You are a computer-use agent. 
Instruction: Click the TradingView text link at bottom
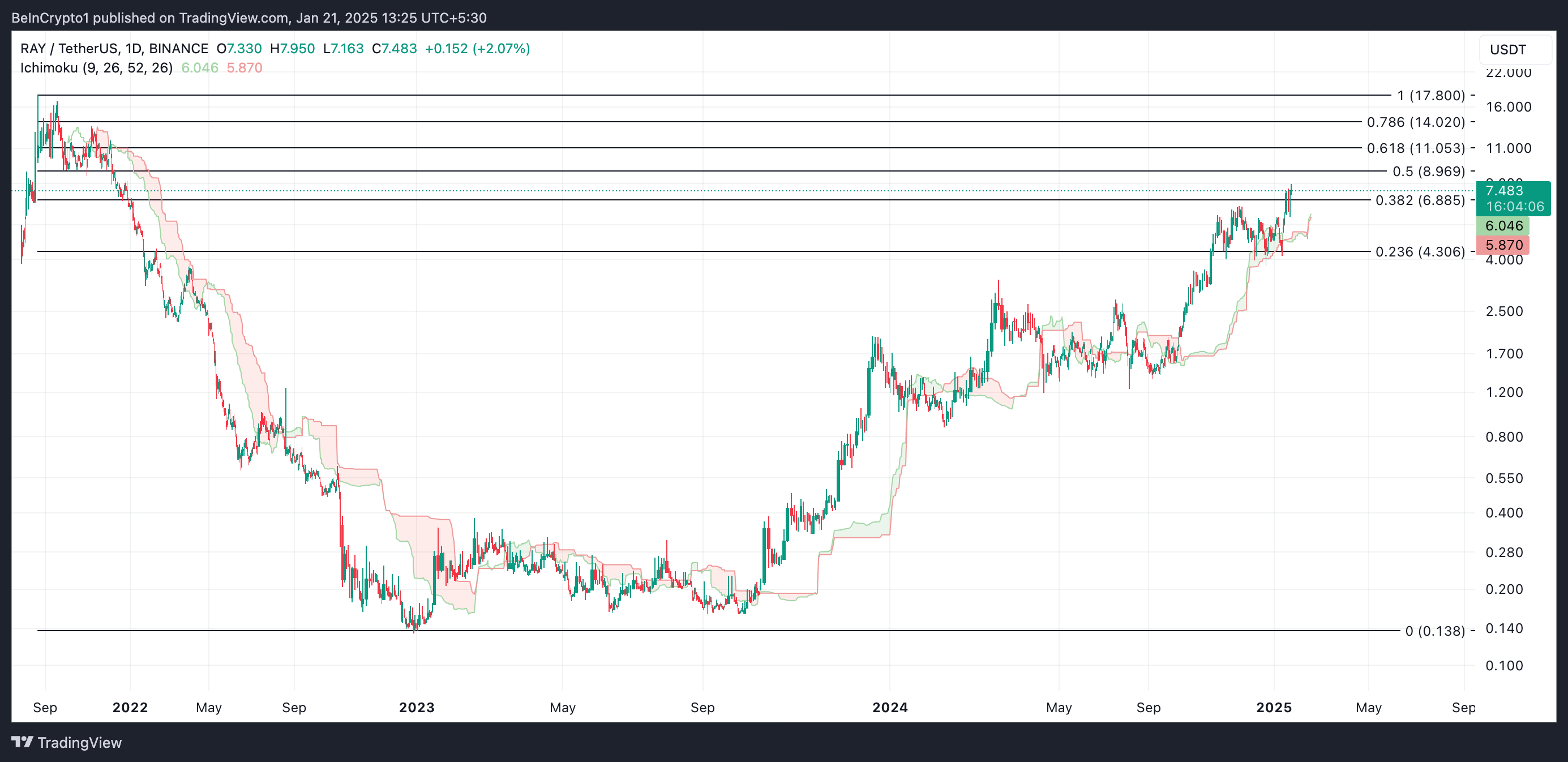[79, 743]
